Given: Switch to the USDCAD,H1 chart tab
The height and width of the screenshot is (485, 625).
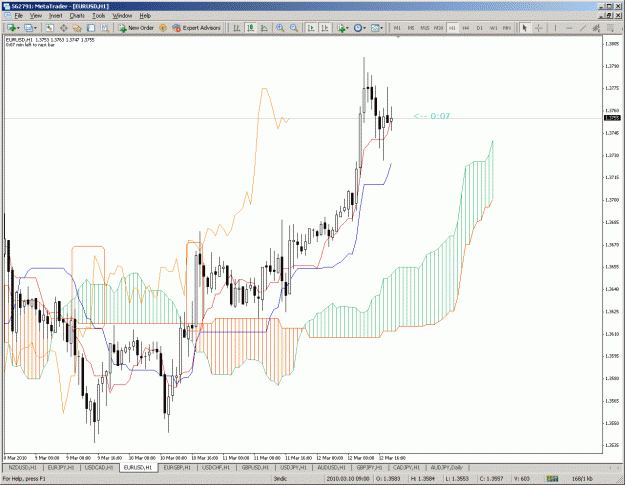Looking at the screenshot, I should tap(99, 467).
